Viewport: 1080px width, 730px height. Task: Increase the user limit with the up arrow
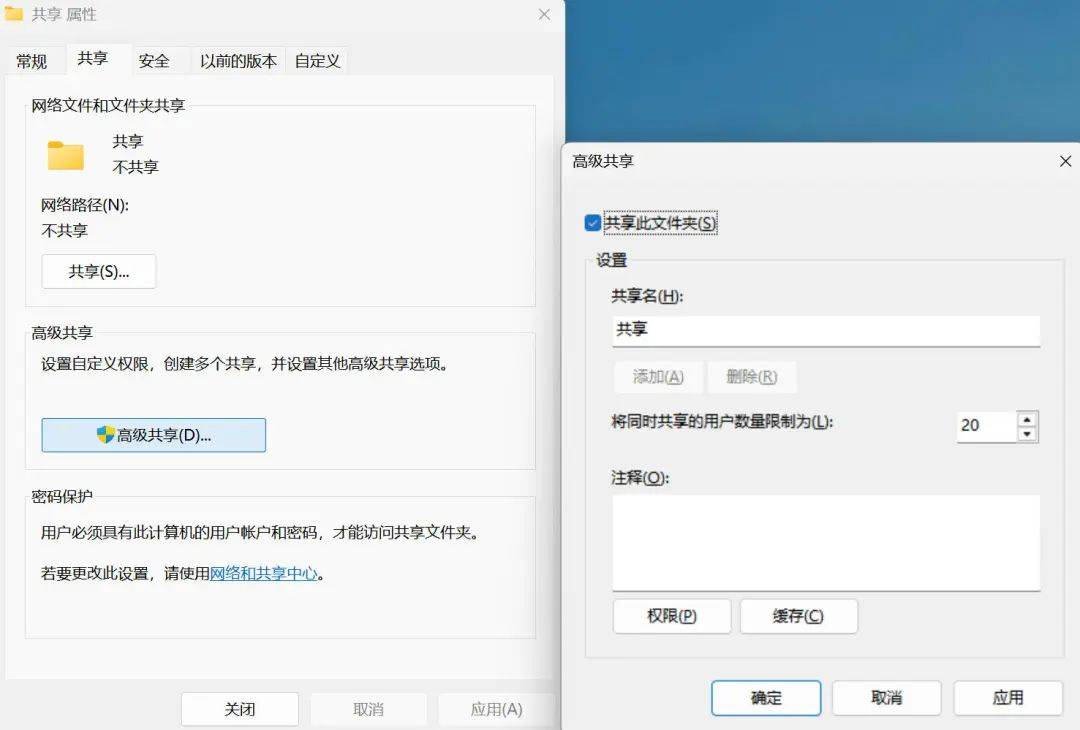coord(1027,419)
